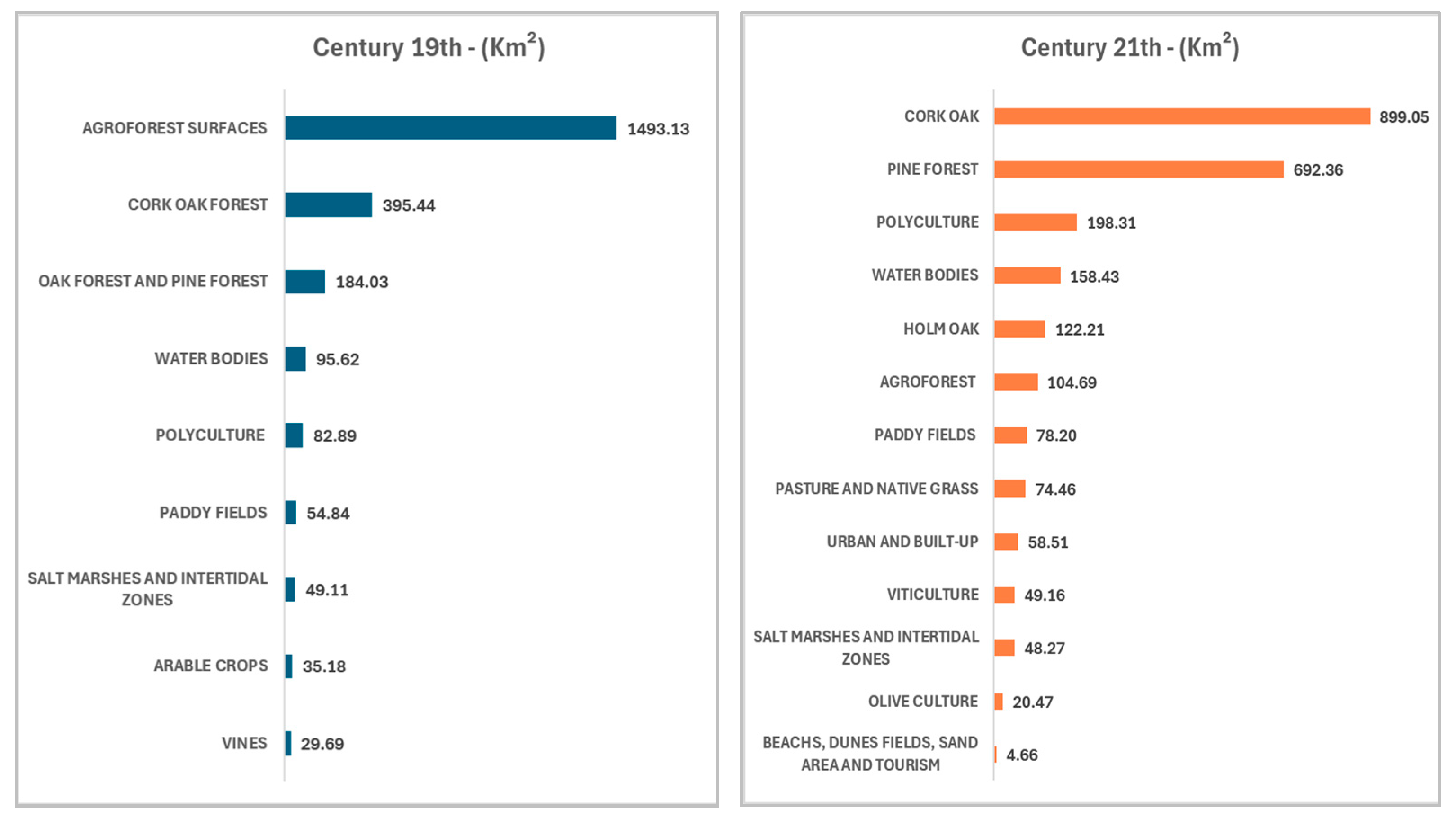The image size is (1456, 822).
Task: Click the 1493.13 data label
Action: click(x=658, y=129)
